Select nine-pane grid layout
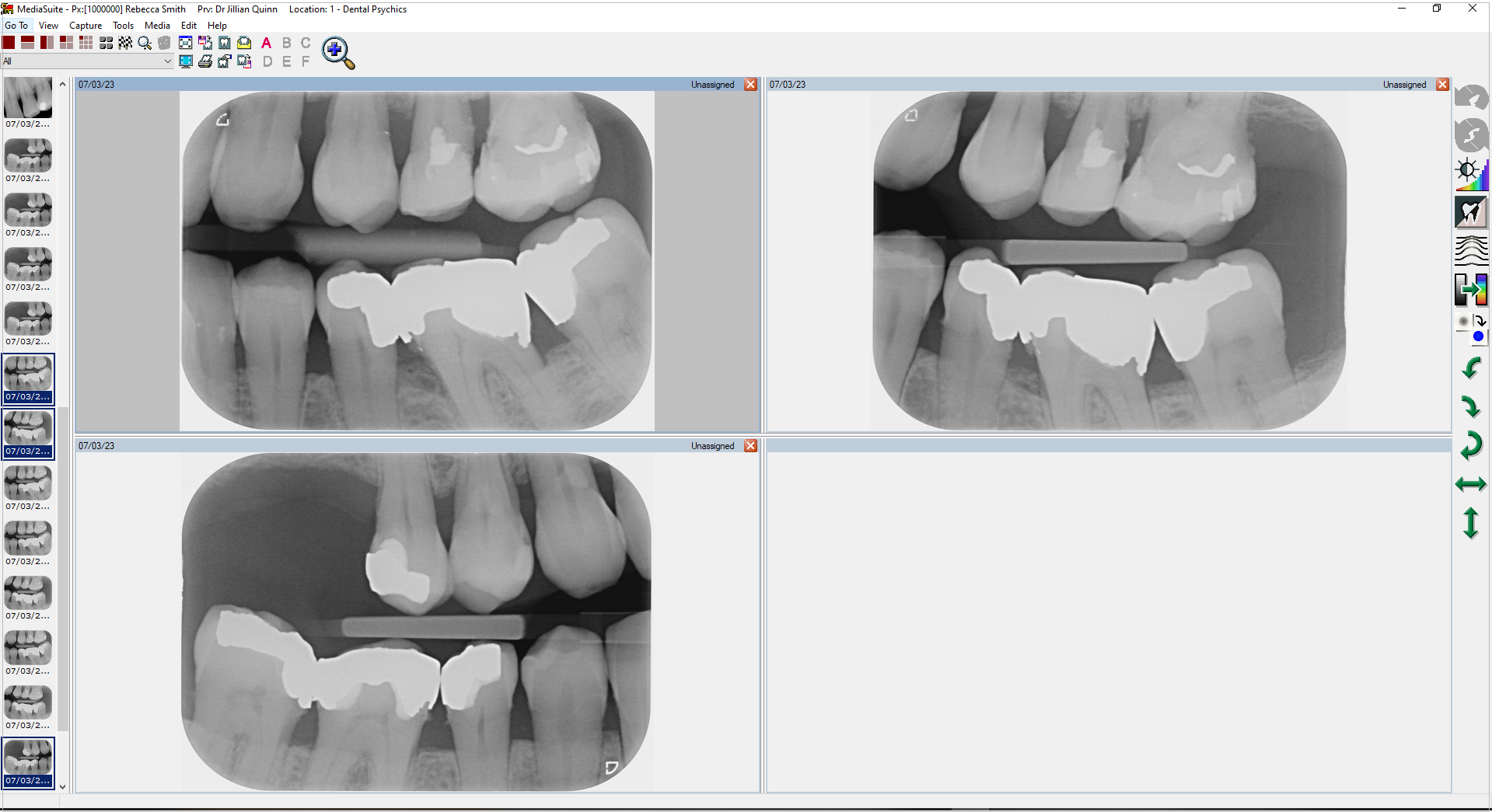 (x=86, y=43)
